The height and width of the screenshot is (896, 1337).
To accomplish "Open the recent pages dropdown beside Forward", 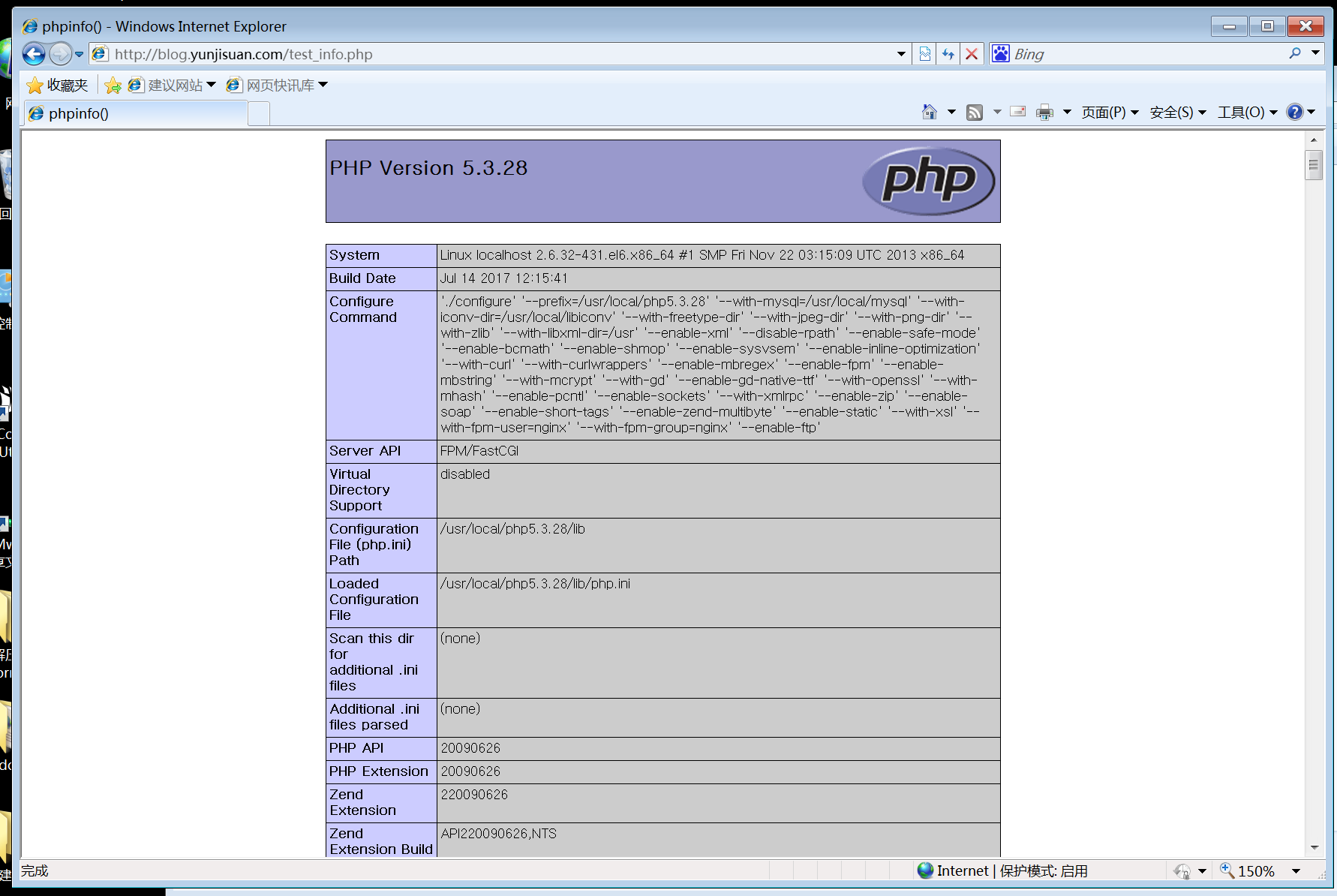I will [x=79, y=54].
